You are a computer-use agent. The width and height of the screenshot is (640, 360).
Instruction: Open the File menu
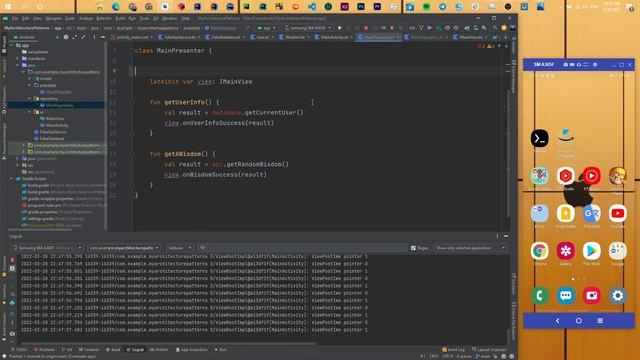(x=15, y=18)
